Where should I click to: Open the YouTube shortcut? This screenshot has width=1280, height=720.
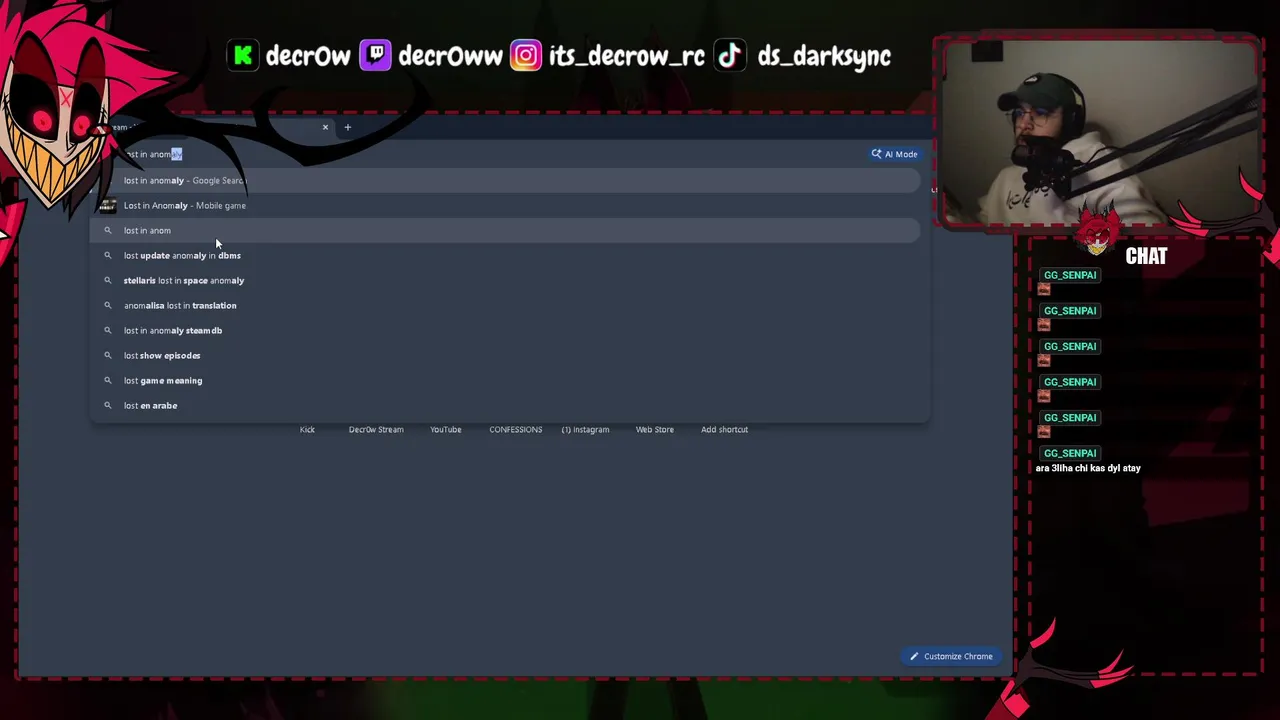[446, 429]
